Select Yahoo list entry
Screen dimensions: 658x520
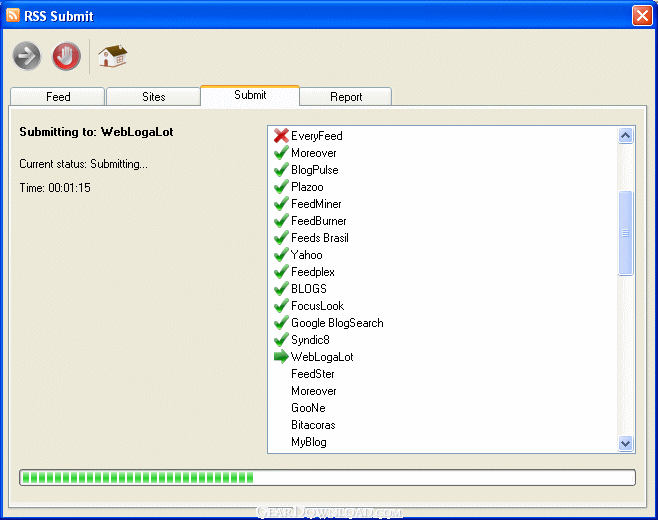click(306, 255)
